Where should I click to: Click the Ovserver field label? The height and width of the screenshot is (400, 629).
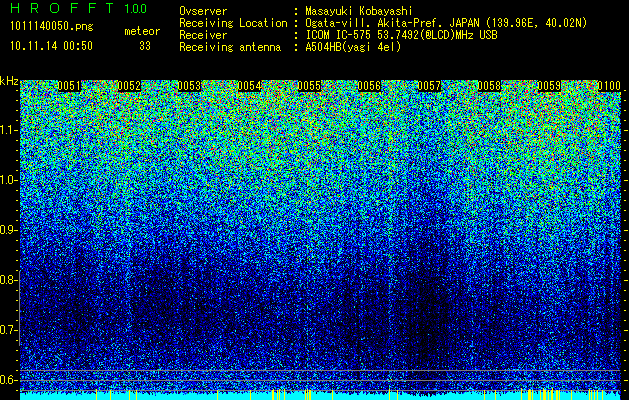[x=203, y=11]
